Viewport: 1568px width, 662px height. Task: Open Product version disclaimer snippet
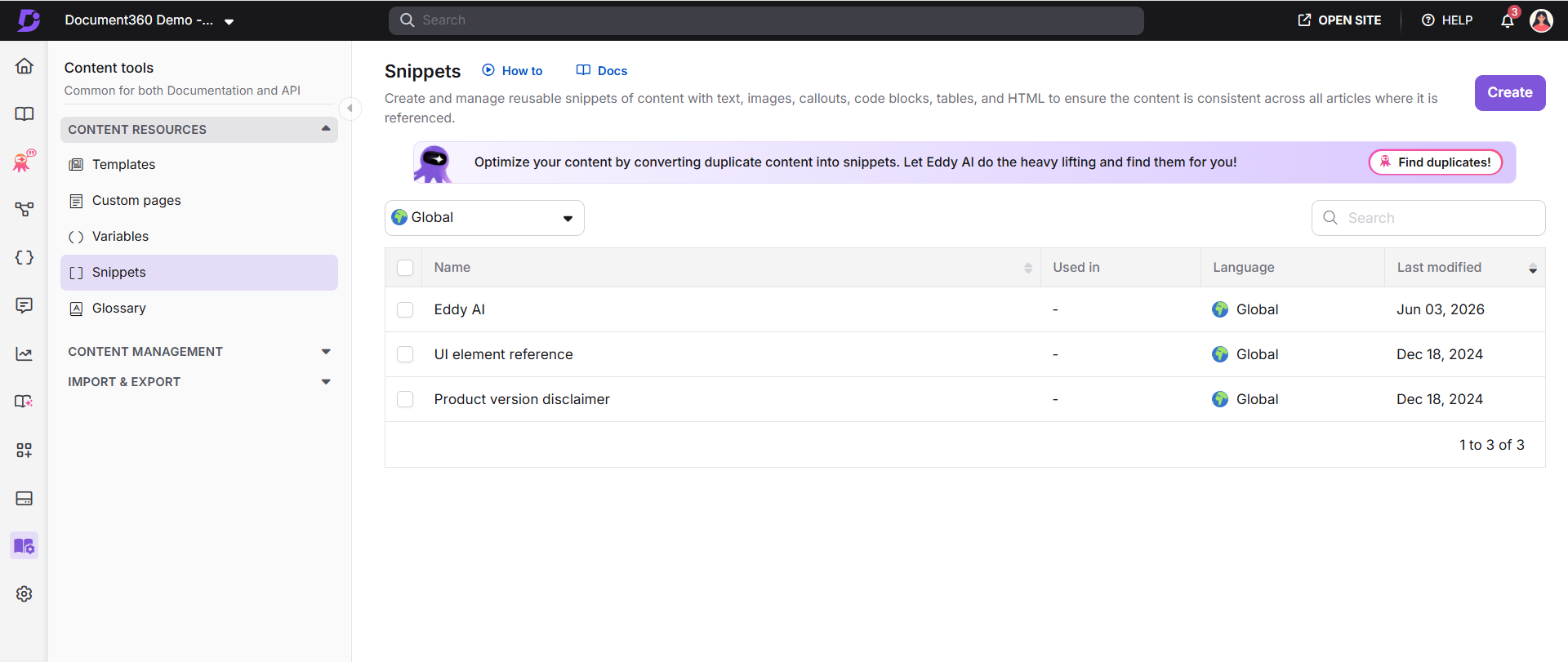pos(522,399)
